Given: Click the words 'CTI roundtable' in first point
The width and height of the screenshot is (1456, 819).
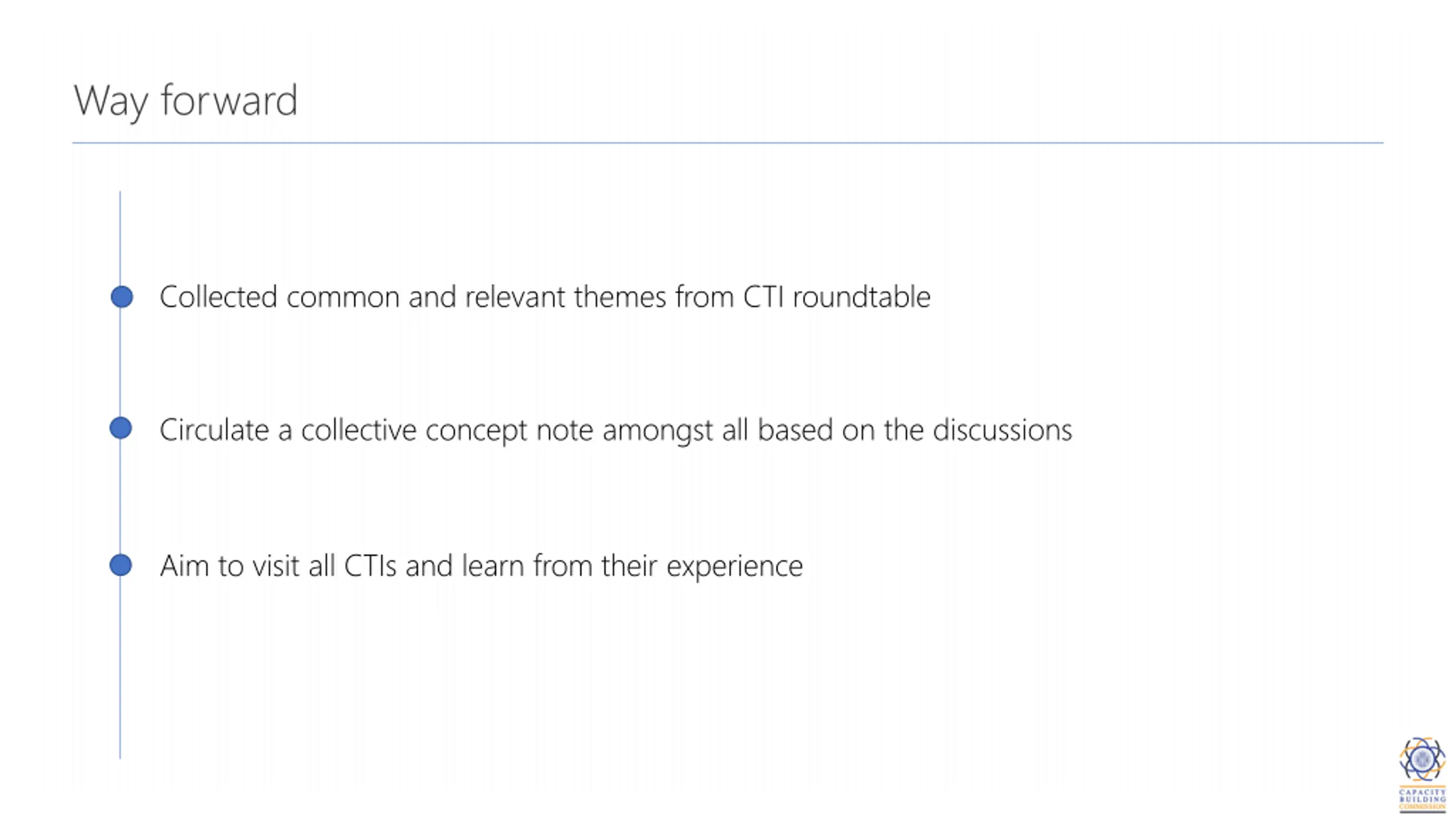Looking at the screenshot, I should coord(837,297).
